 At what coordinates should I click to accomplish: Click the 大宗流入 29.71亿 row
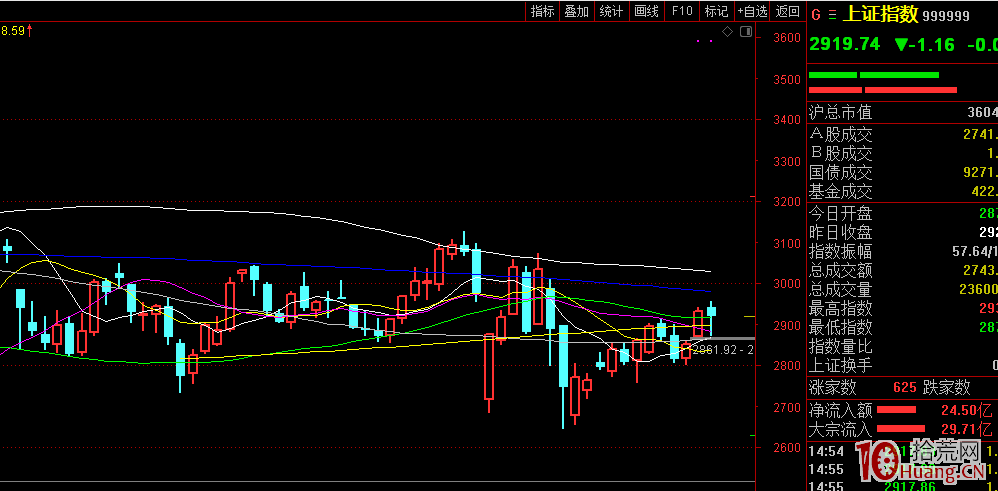tap(903, 429)
